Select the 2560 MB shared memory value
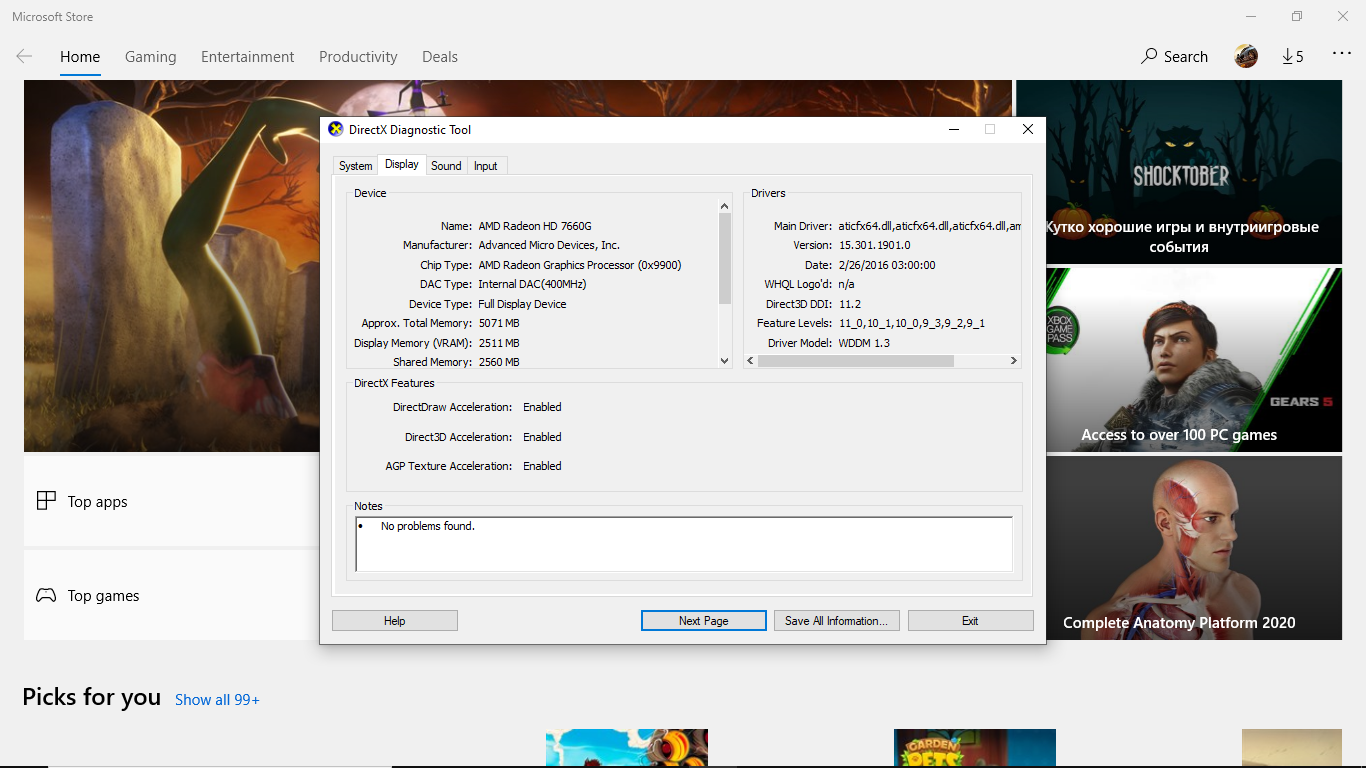 499,362
